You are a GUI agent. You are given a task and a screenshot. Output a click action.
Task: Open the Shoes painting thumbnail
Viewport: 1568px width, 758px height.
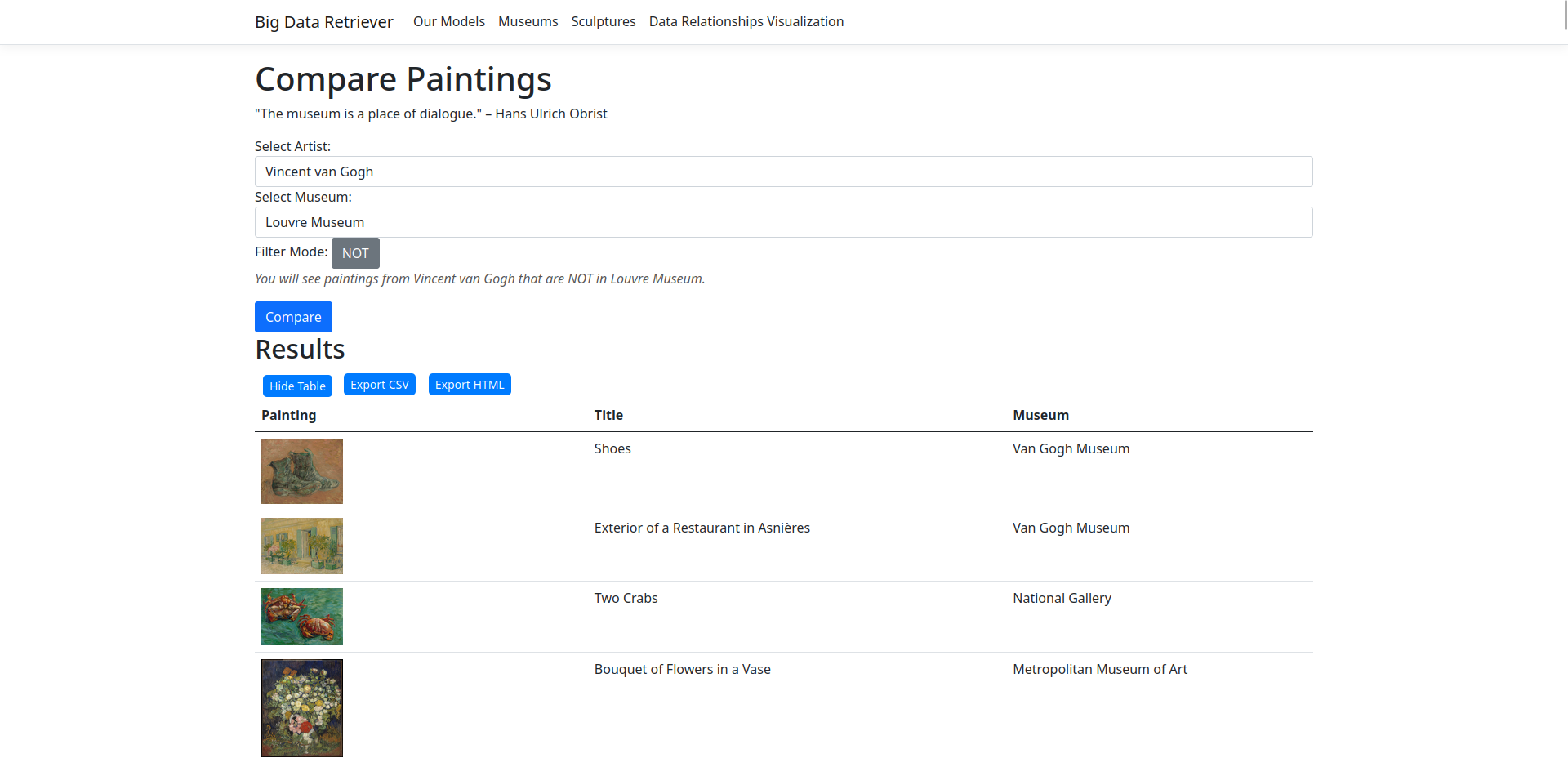coord(301,471)
